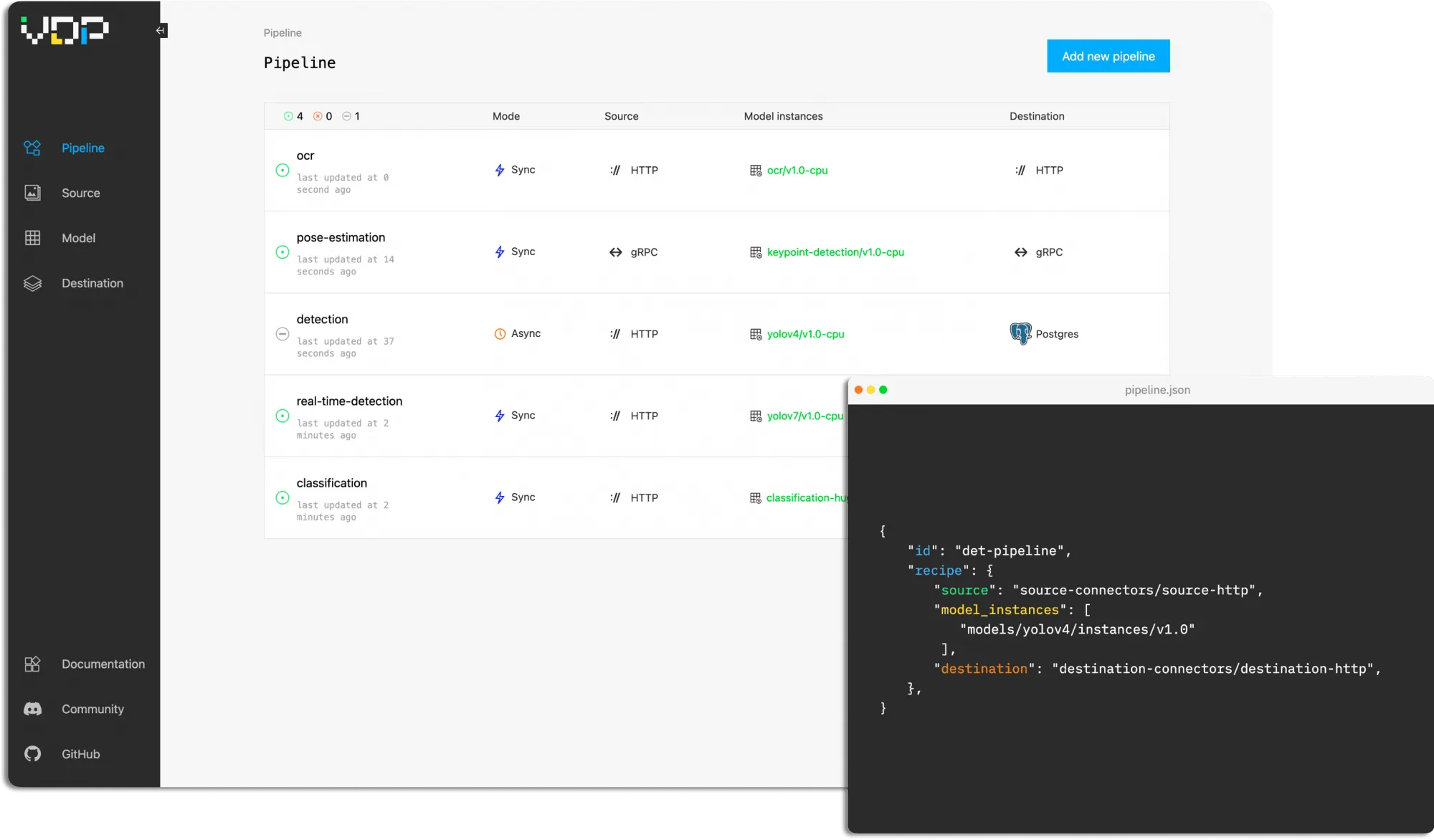Click the Add new pipeline button
Viewport: 1434px width, 840px height.
pyautogui.click(x=1108, y=56)
